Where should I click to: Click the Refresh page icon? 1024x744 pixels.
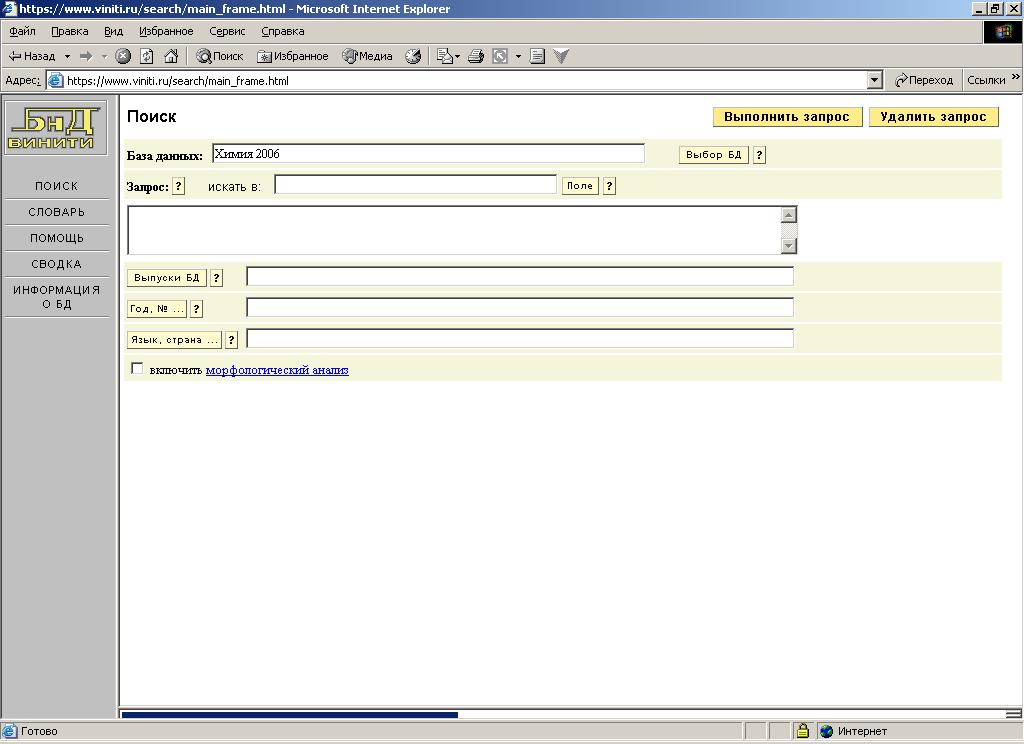(147, 56)
